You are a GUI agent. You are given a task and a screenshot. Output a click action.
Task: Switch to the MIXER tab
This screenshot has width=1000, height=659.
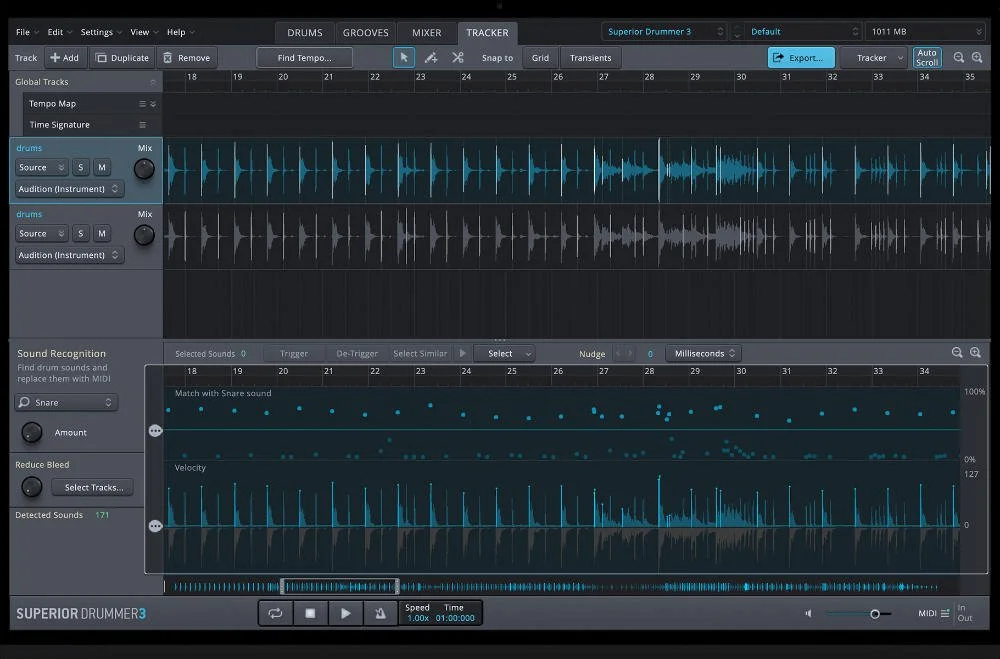(427, 33)
